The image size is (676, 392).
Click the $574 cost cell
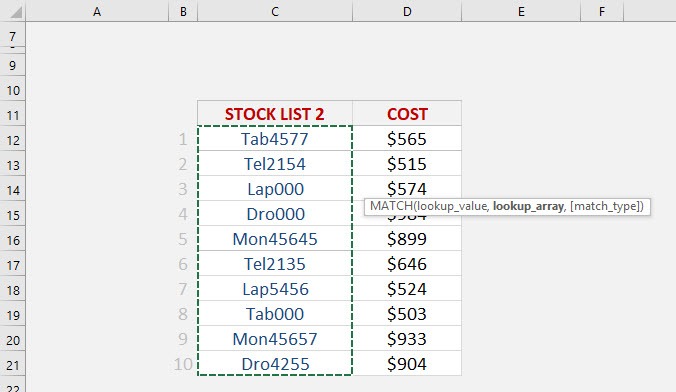(407, 188)
